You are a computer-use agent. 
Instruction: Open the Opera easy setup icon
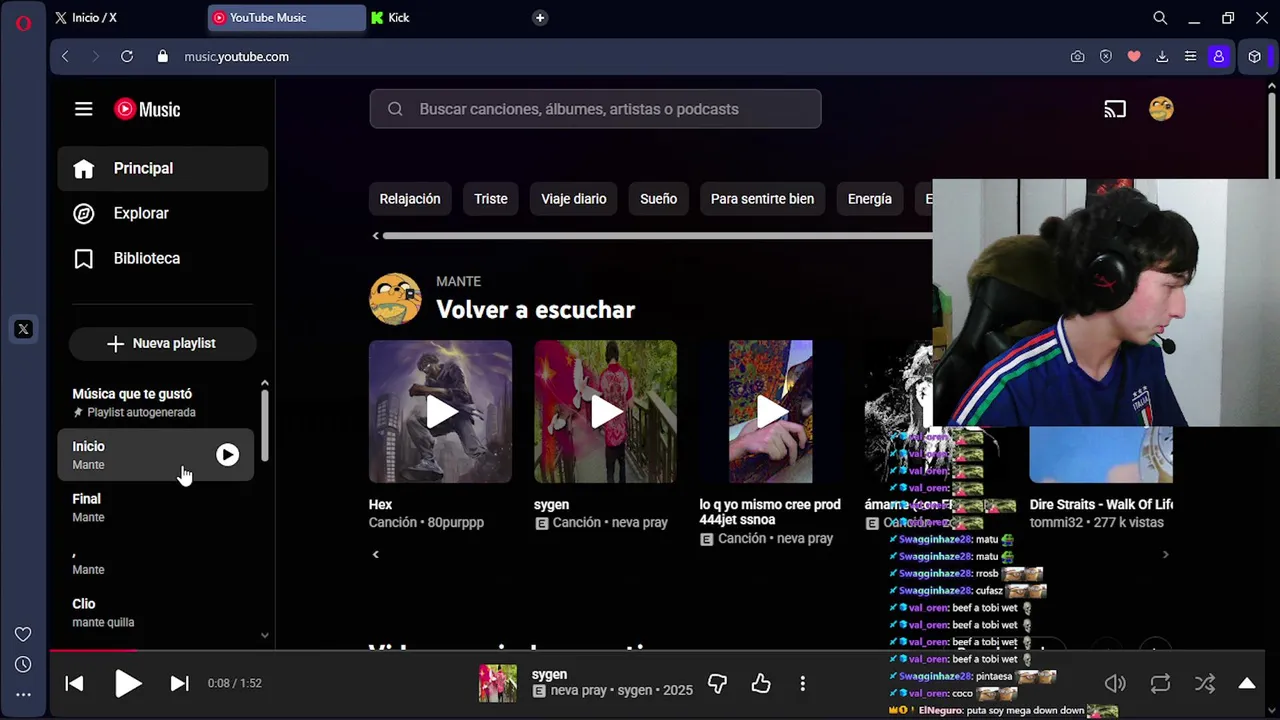click(1190, 57)
